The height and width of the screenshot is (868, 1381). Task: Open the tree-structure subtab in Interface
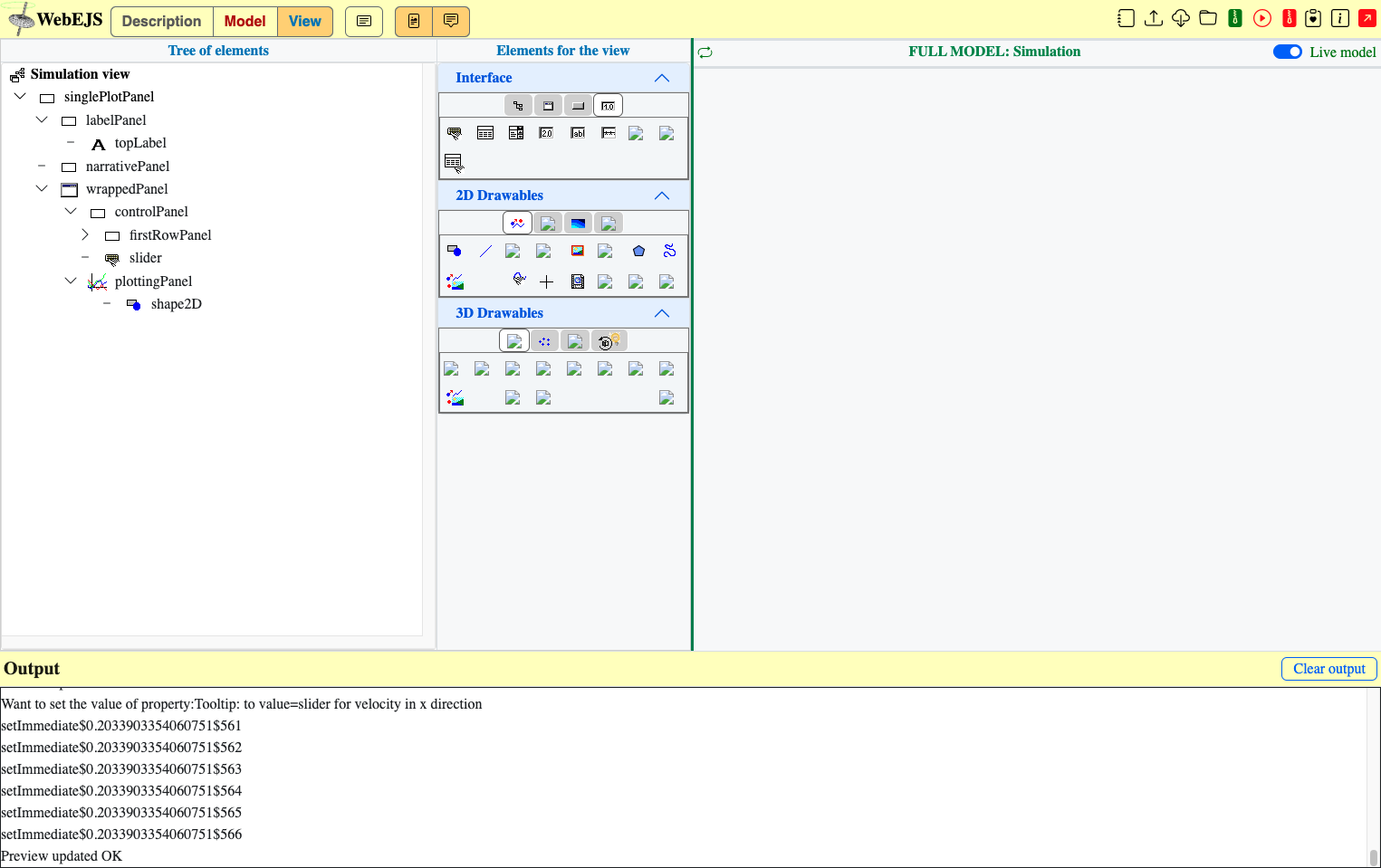tap(518, 106)
